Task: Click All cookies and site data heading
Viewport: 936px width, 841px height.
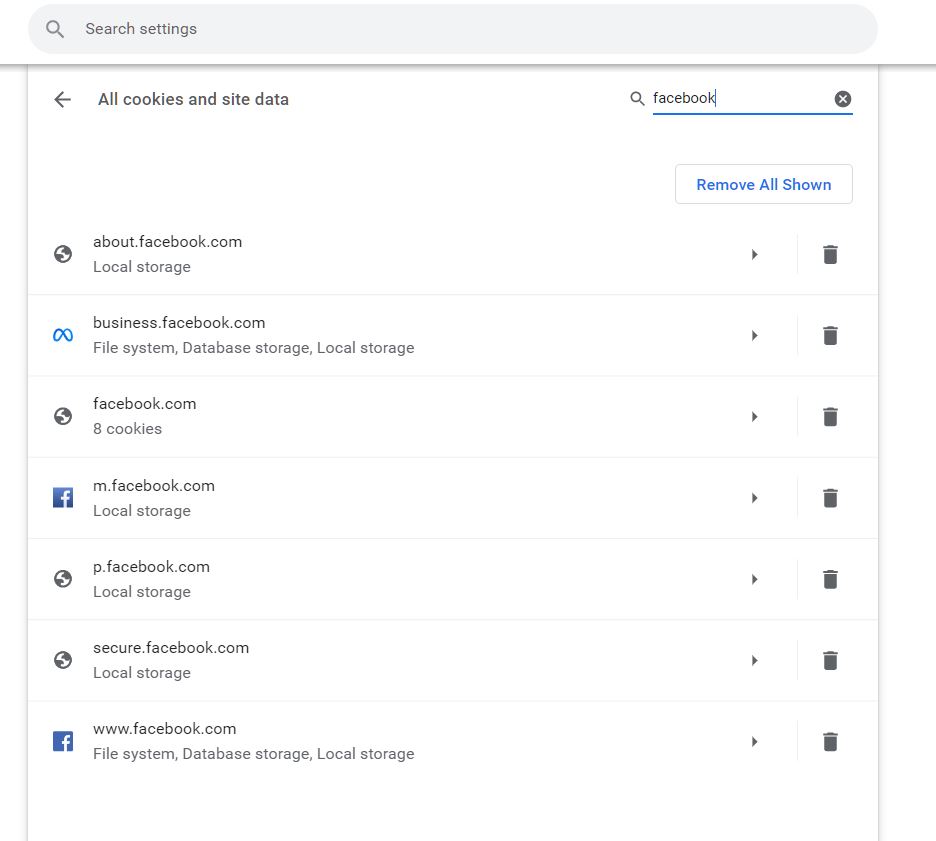Action: [x=193, y=99]
